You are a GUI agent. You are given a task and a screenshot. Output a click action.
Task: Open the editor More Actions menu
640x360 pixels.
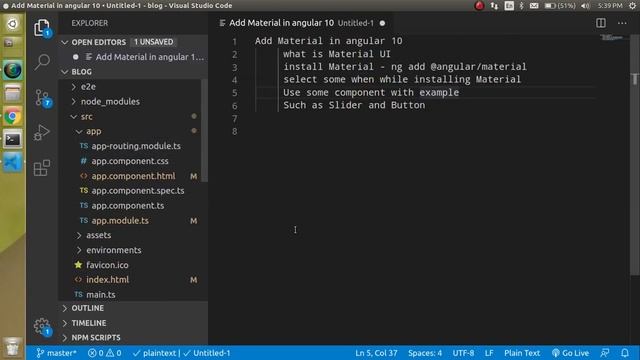coord(622,23)
